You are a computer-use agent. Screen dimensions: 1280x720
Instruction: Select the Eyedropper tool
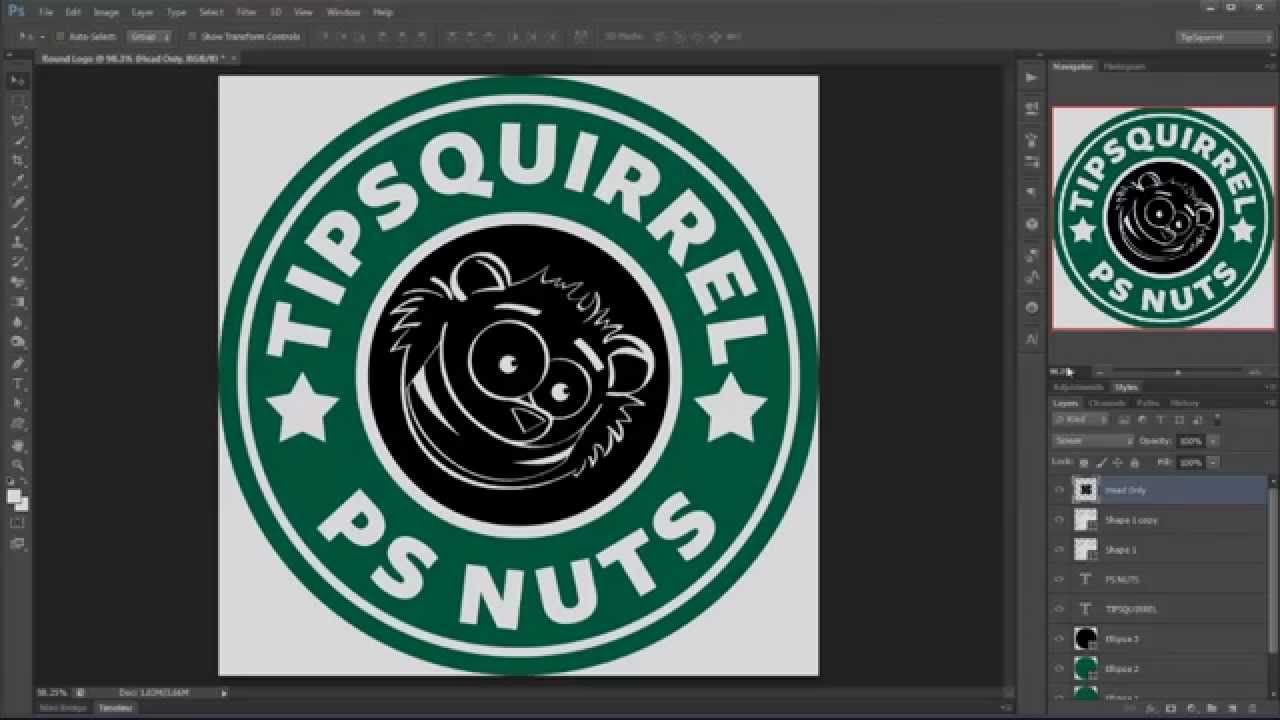point(18,181)
